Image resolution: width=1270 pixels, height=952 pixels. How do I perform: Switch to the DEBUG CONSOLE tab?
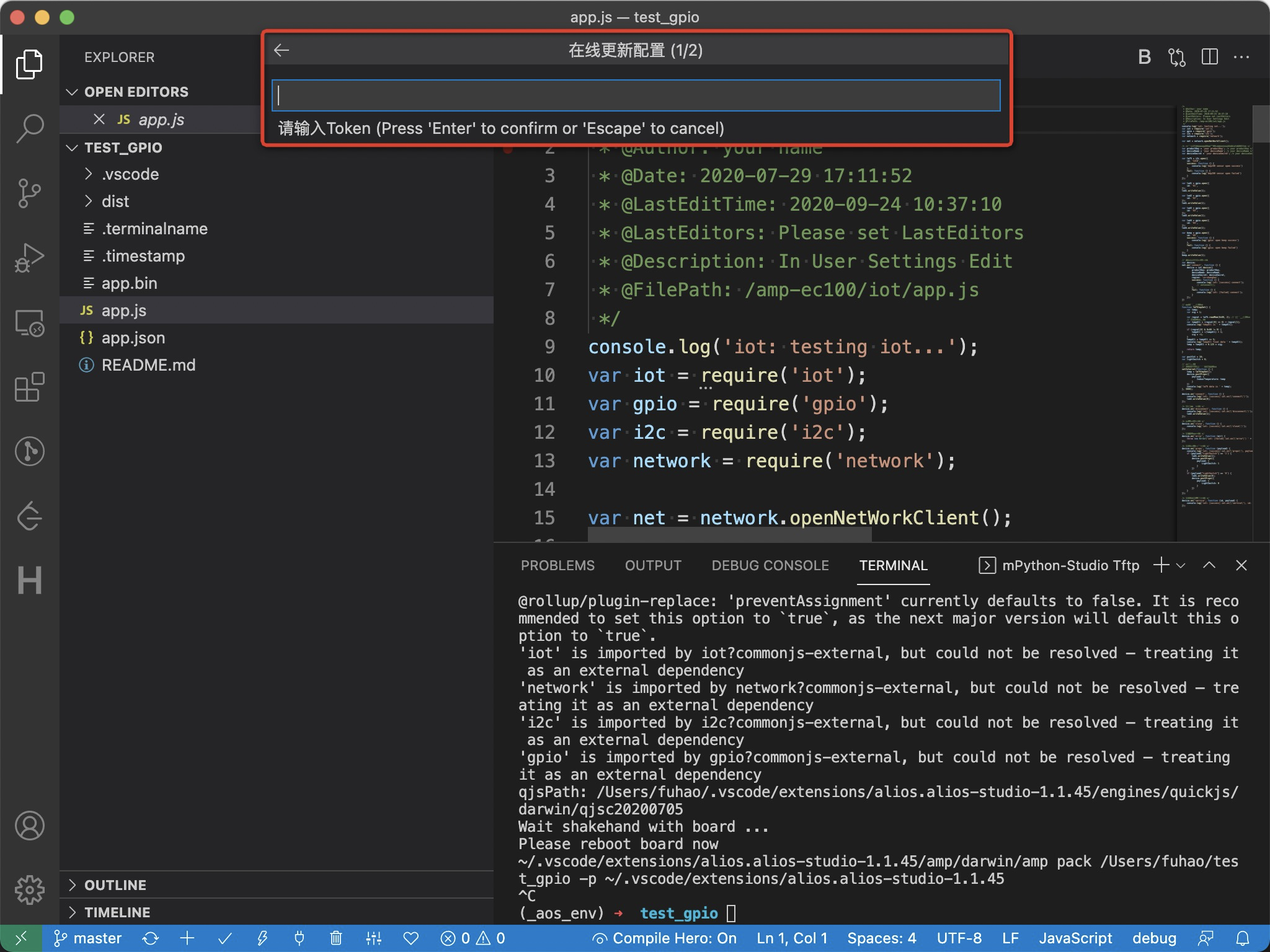click(x=770, y=565)
